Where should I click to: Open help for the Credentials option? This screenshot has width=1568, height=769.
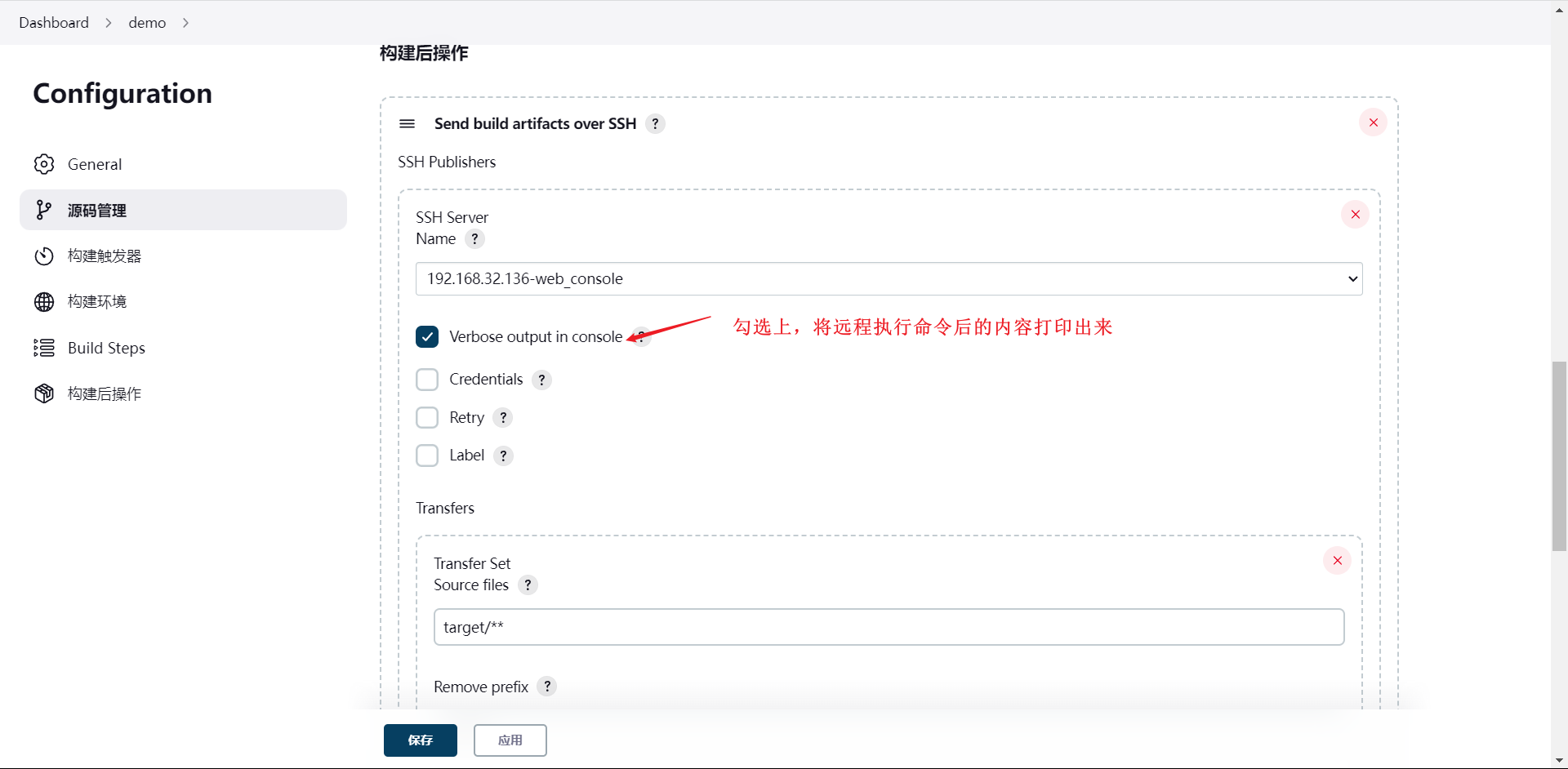pos(541,380)
